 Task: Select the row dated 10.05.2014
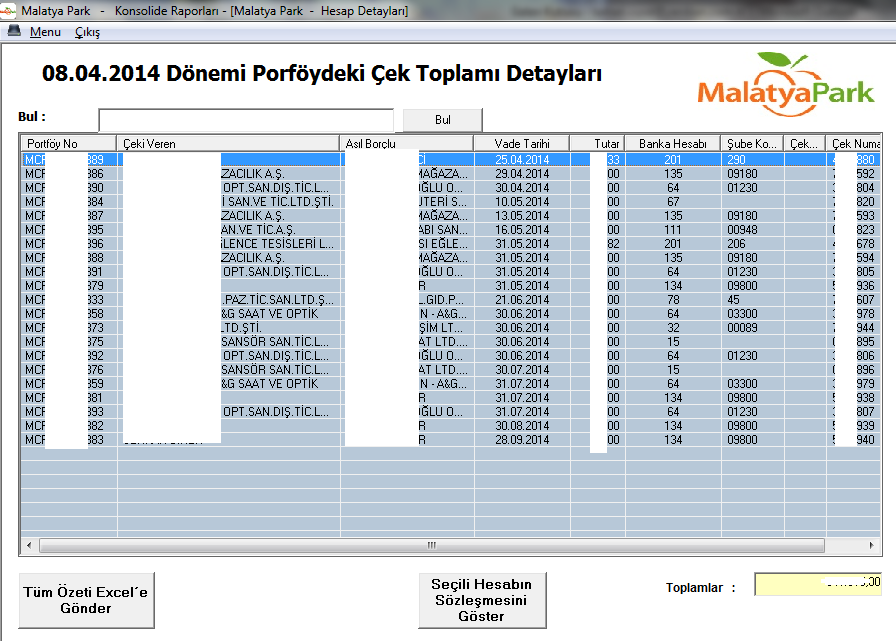click(450, 202)
